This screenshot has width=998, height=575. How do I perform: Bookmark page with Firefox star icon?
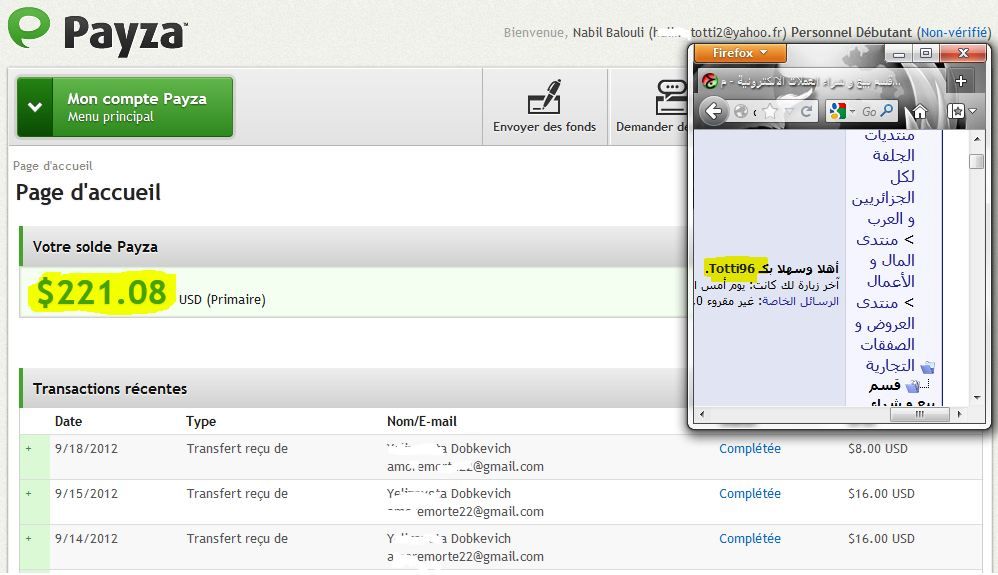point(770,112)
